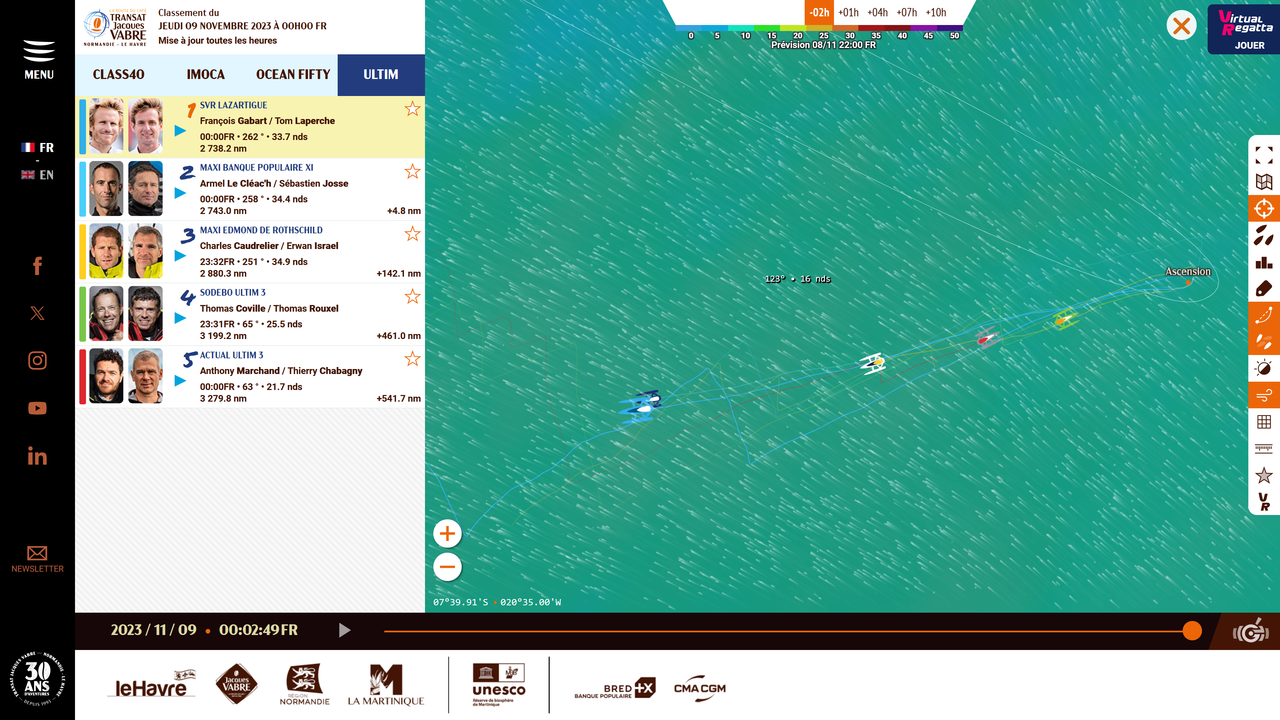Select the OCEAN FIFTY tab
This screenshot has width=1280, height=720.
293,75
